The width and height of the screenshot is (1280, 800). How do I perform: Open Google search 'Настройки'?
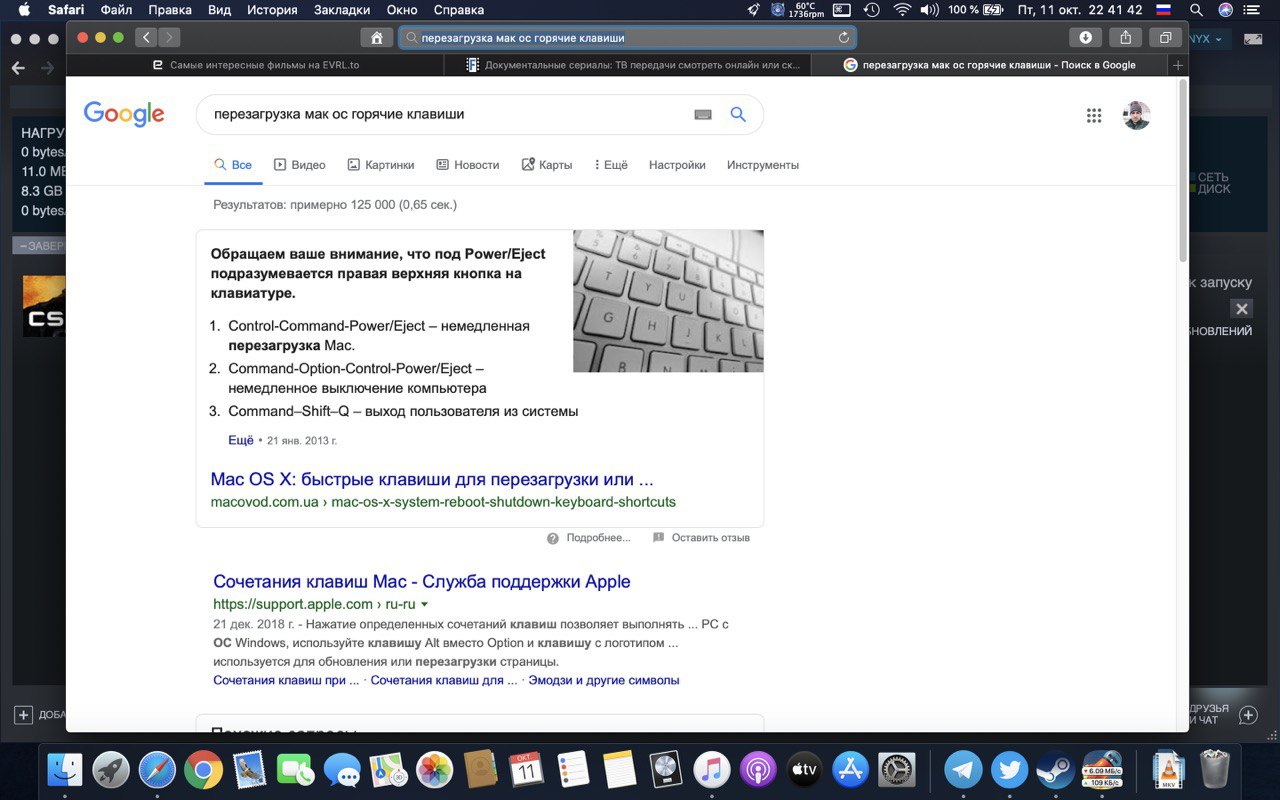pyautogui.click(x=677, y=165)
